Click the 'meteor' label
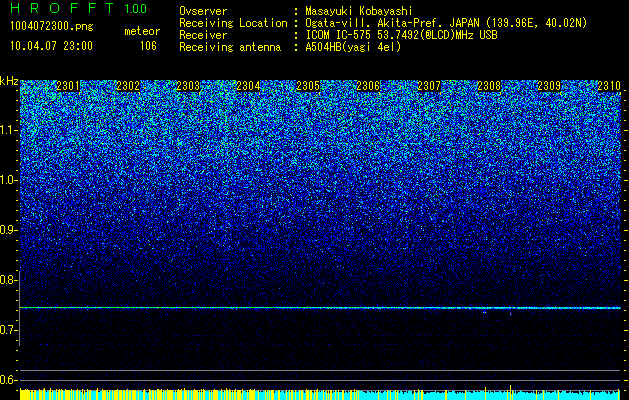 click(142, 31)
